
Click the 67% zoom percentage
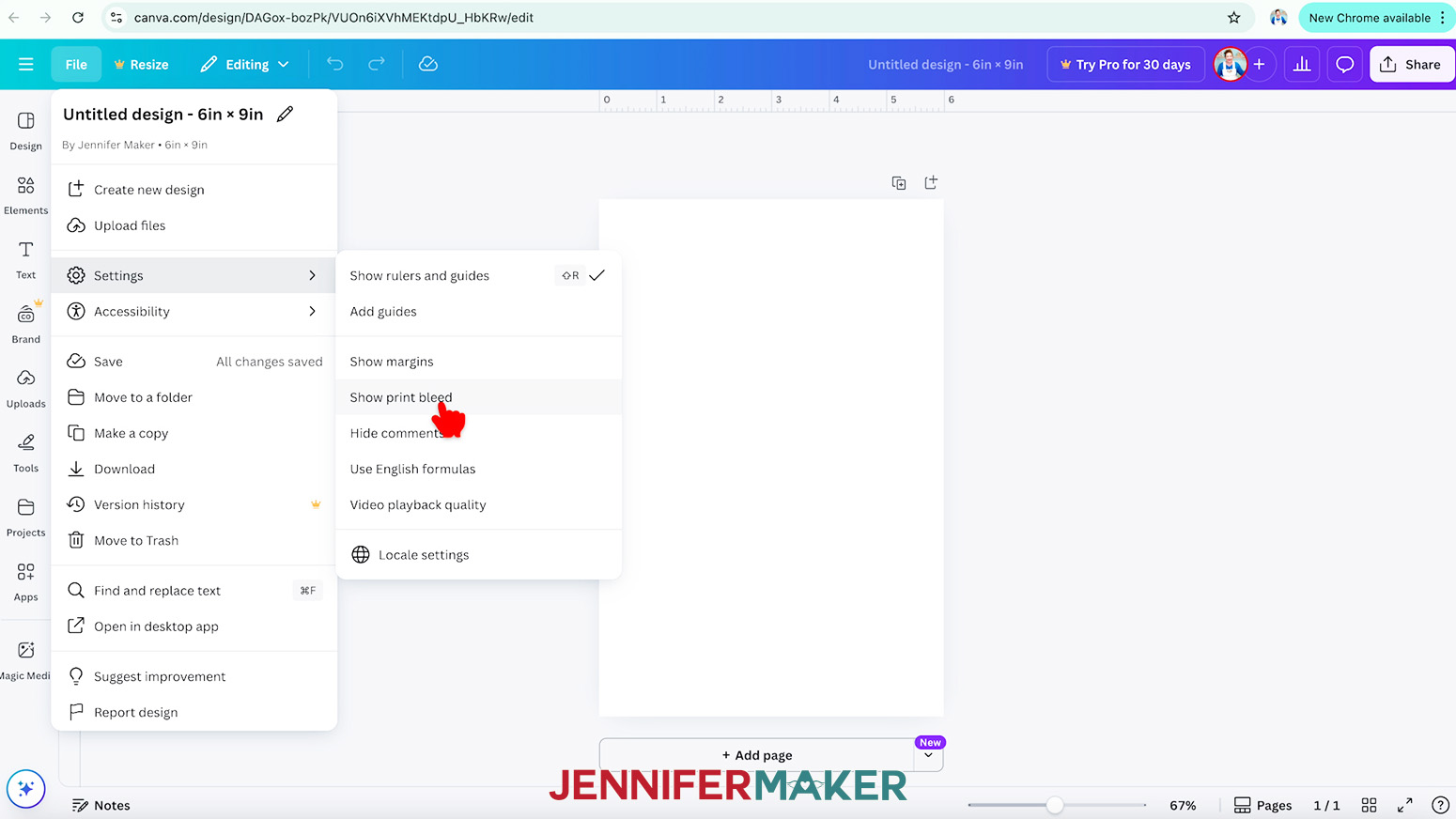point(1183,805)
